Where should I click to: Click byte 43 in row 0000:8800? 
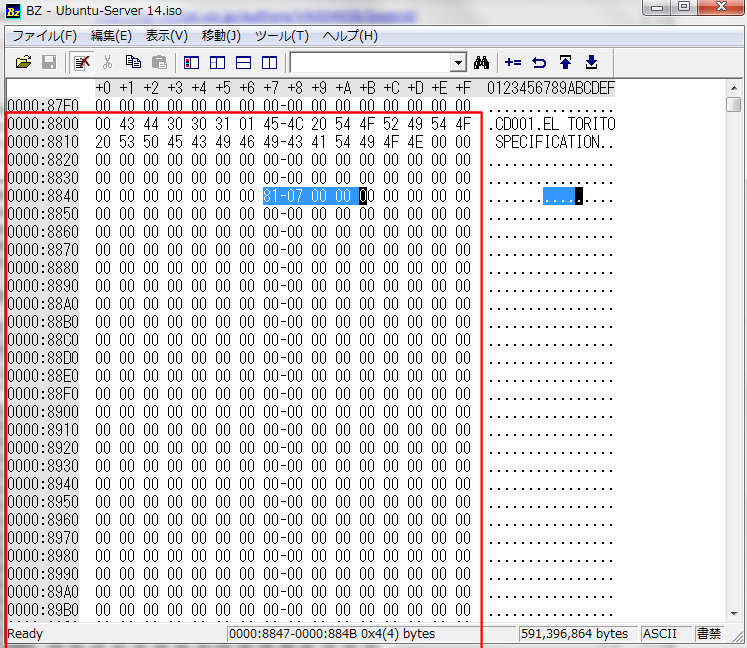pyautogui.click(x=127, y=124)
